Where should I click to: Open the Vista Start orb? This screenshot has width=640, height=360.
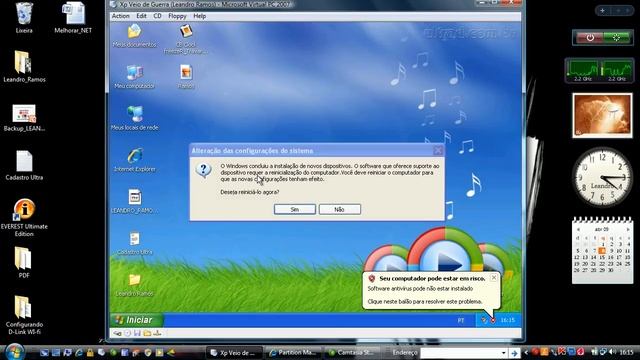(x=15, y=351)
